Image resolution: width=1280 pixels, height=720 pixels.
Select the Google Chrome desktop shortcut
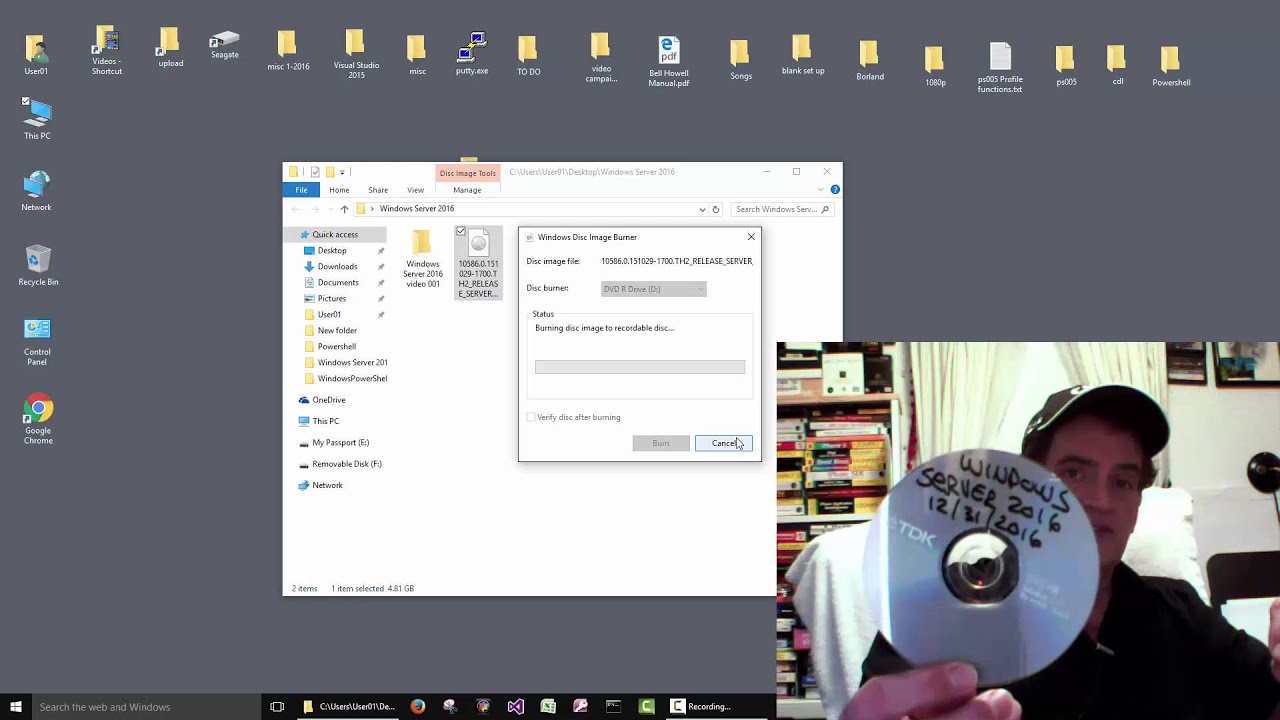38,420
